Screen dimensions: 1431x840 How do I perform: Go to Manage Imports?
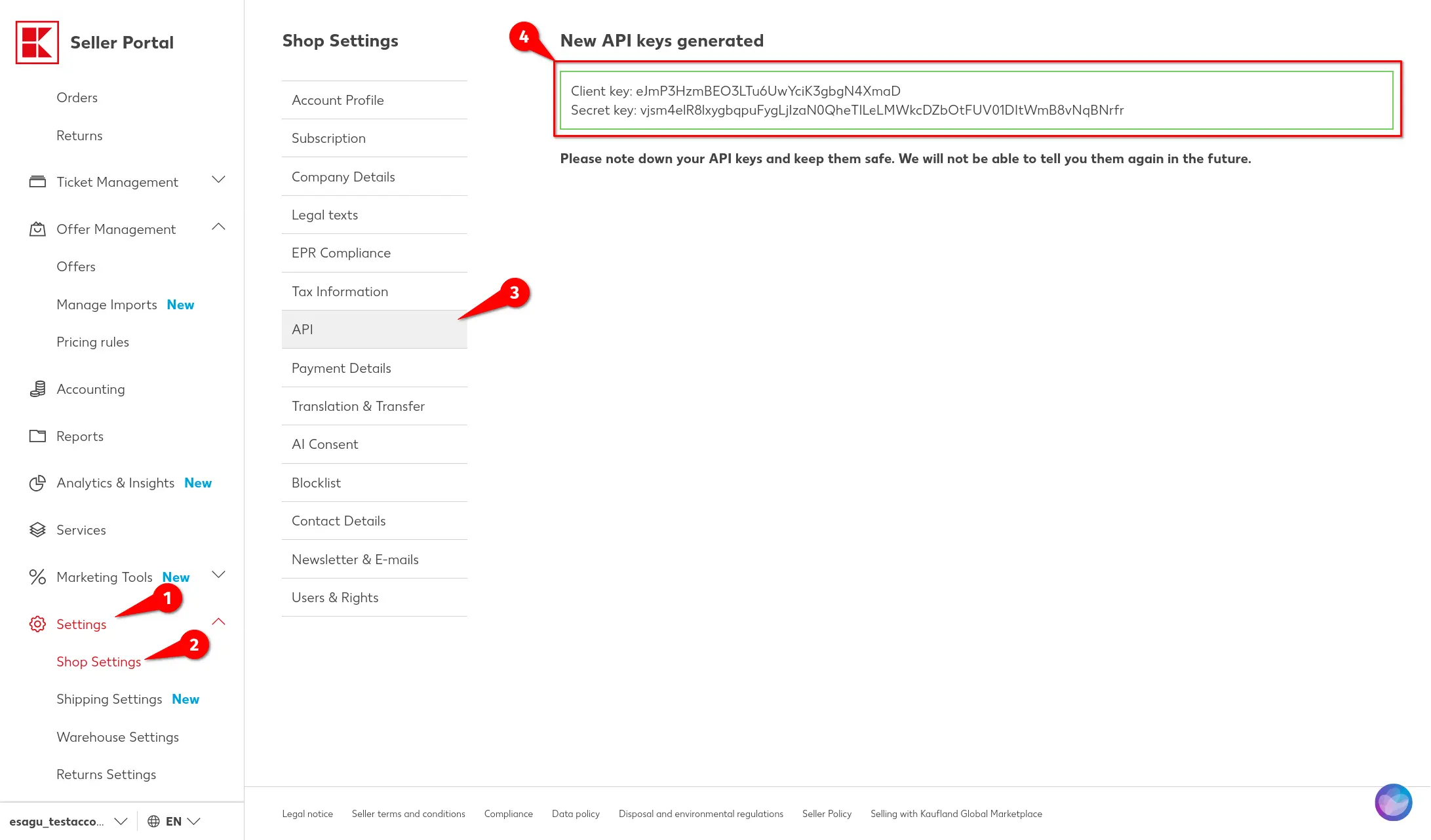pos(107,305)
